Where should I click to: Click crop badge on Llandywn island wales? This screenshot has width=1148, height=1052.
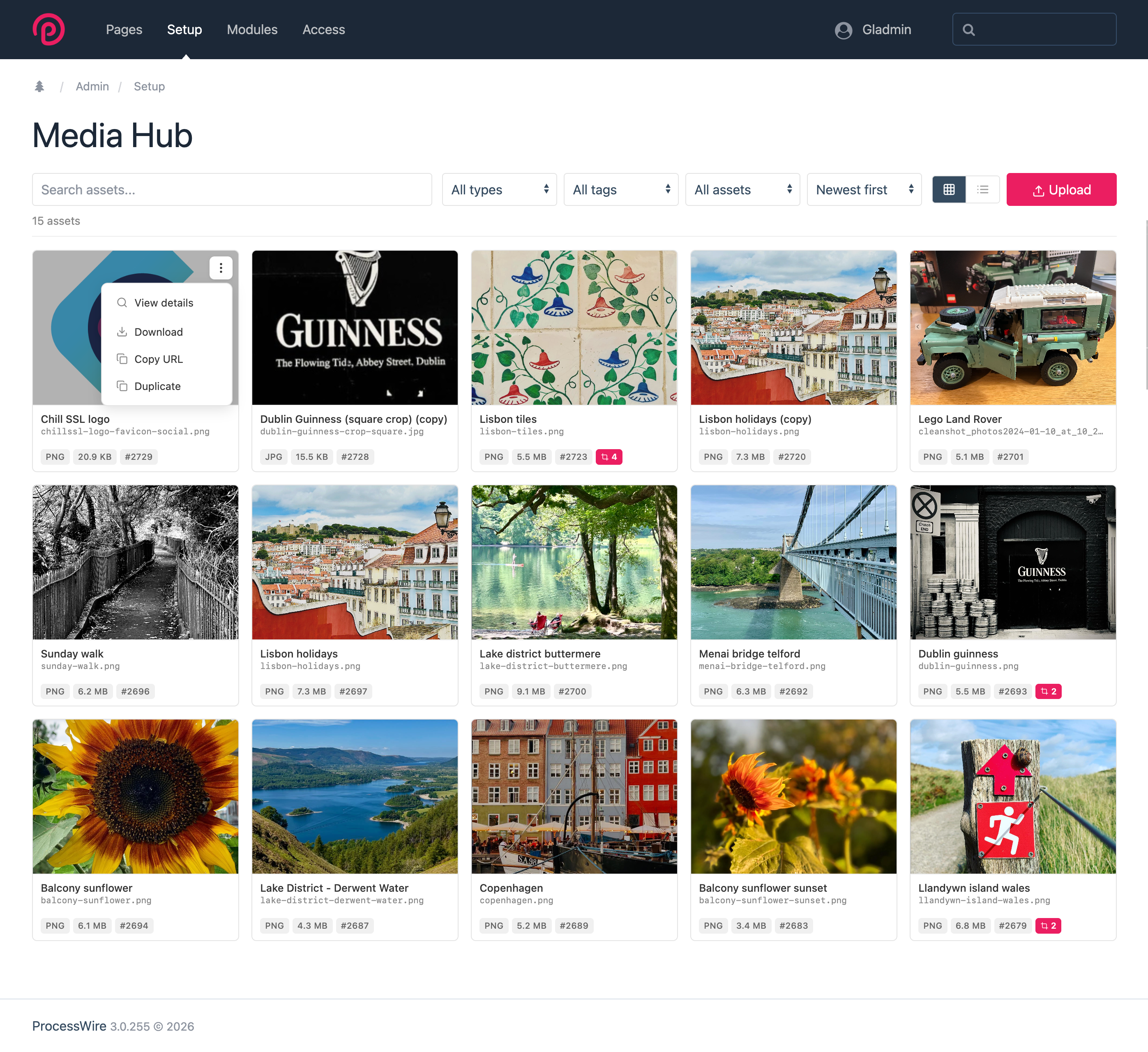click(x=1048, y=925)
